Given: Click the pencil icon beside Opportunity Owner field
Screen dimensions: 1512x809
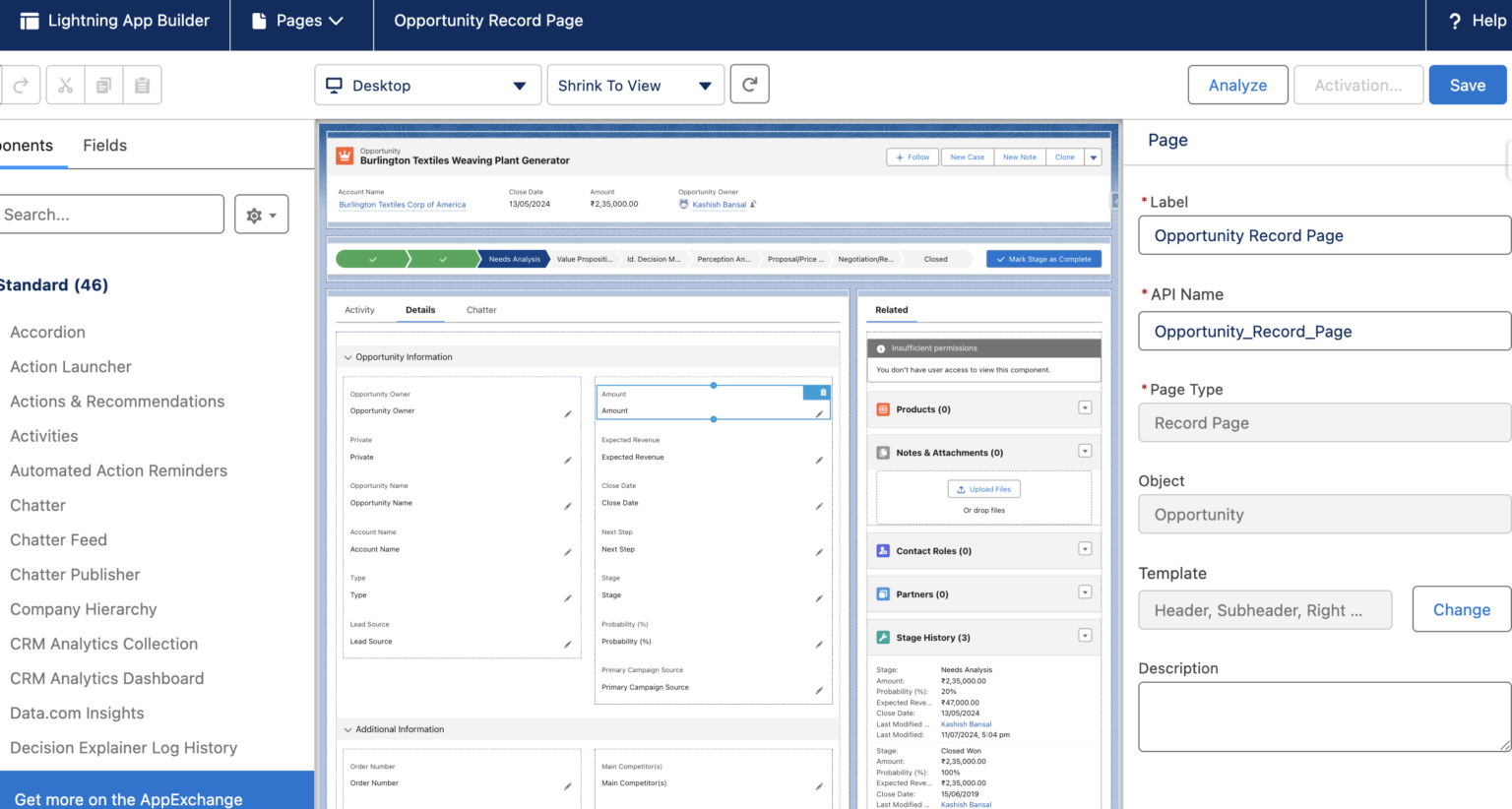Looking at the screenshot, I should [567, 414].
